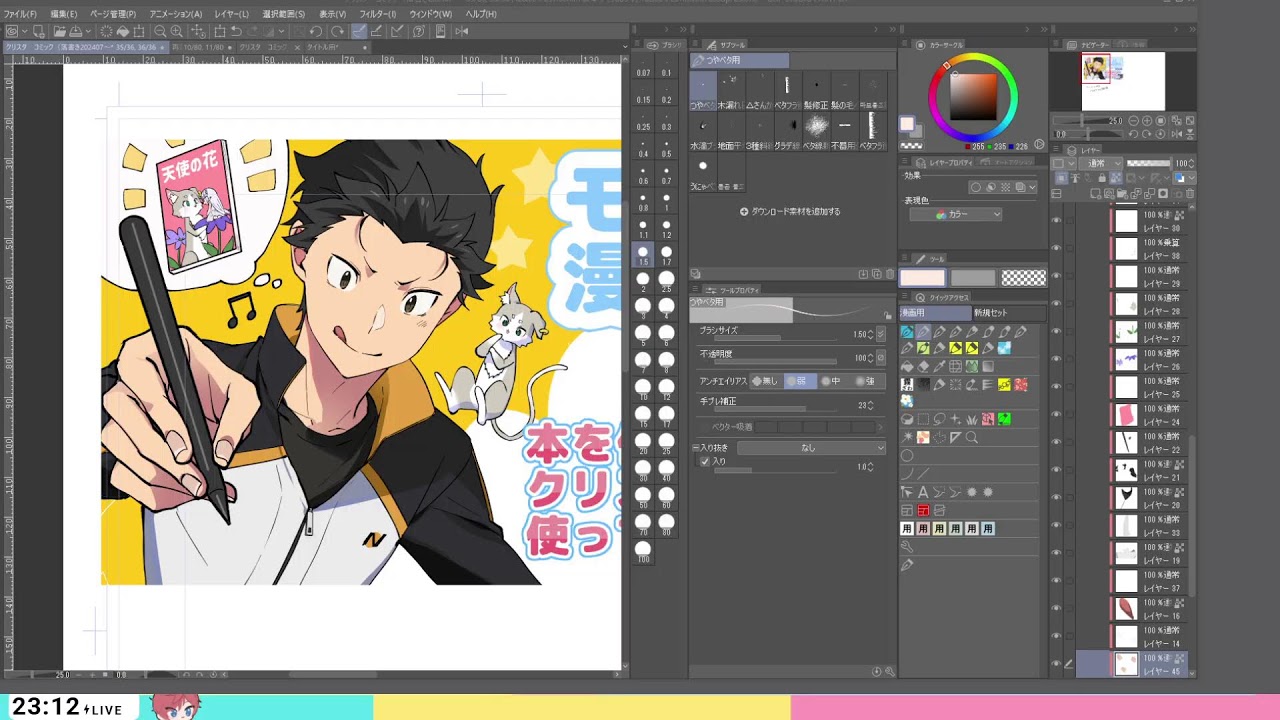1280x720 pixels.
Task: Select anti-aliasing 中 option
Action: [x=832, y=381]
